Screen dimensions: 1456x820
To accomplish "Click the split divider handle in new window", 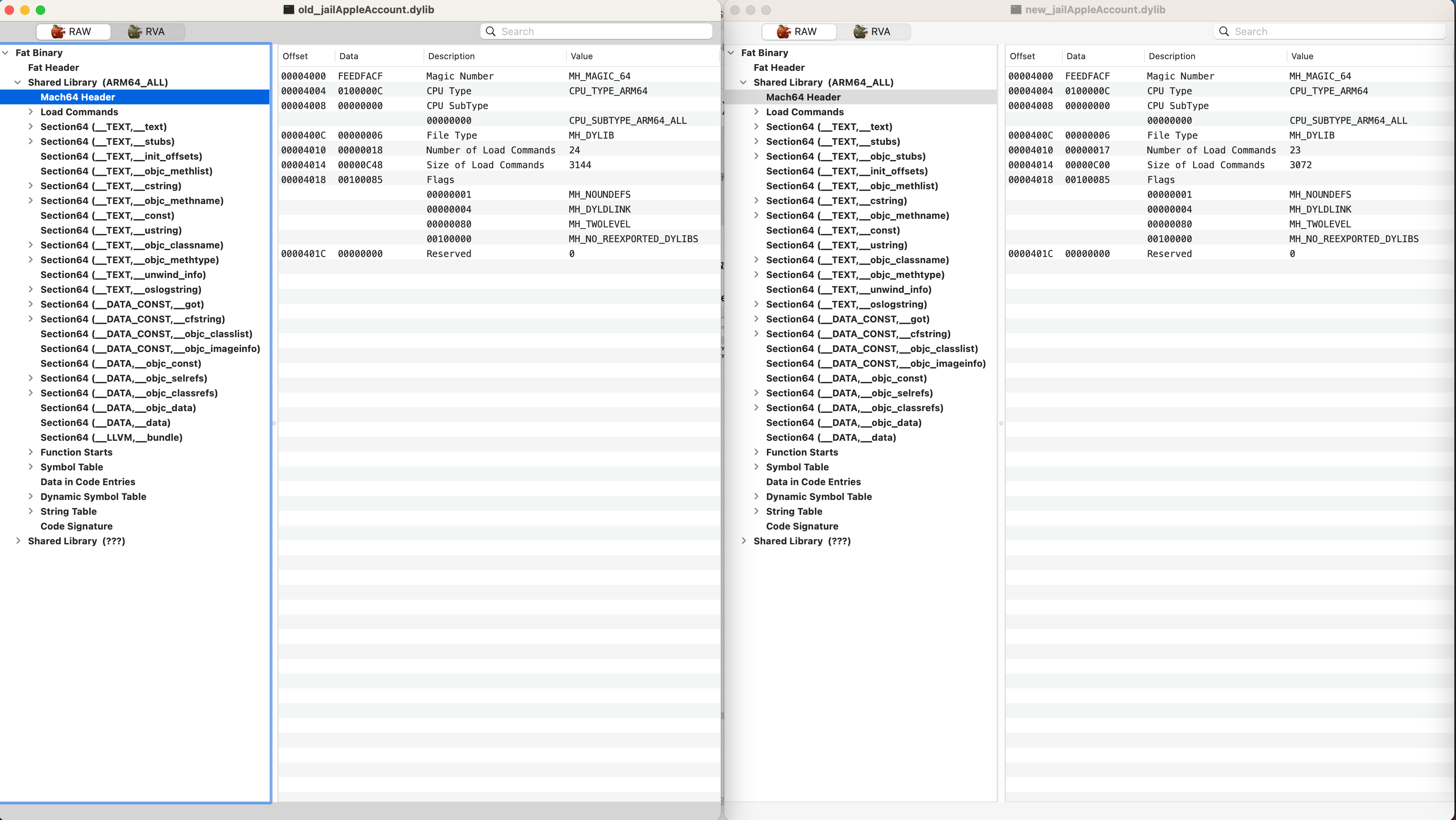I will tap(1001, 423).
